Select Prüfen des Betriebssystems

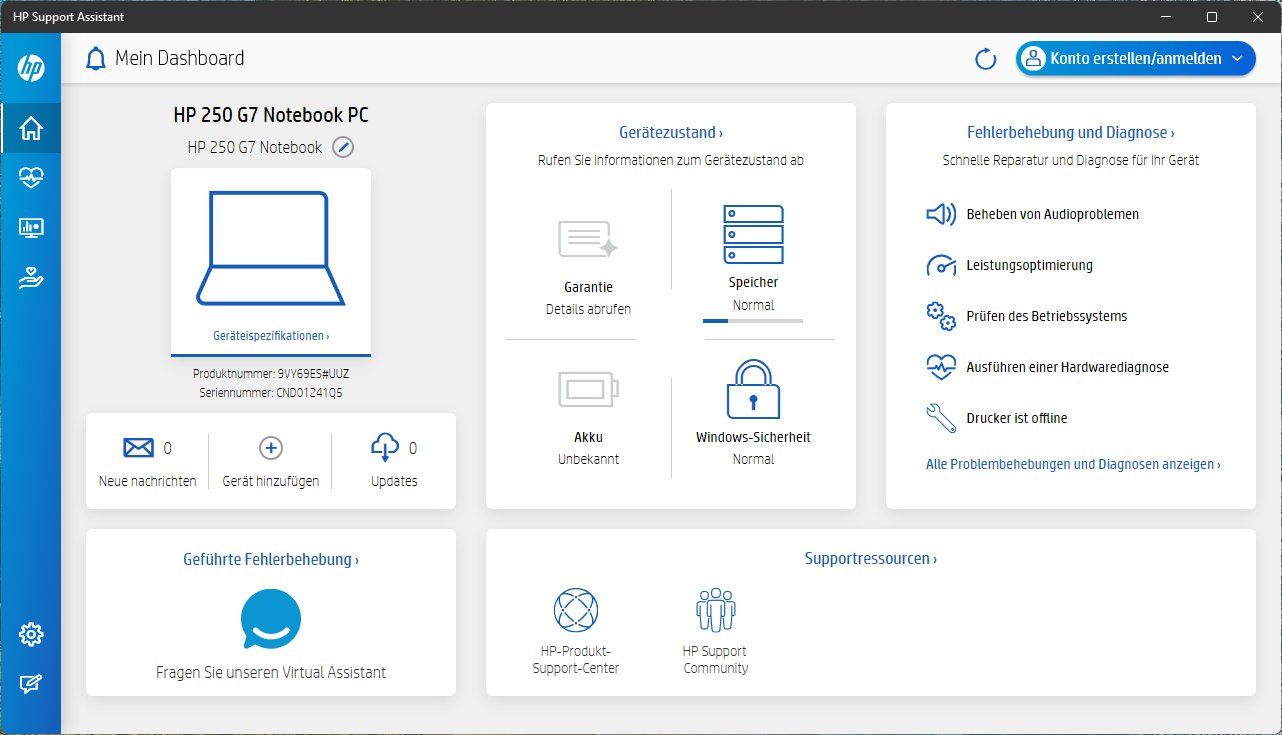point(1046,316)
